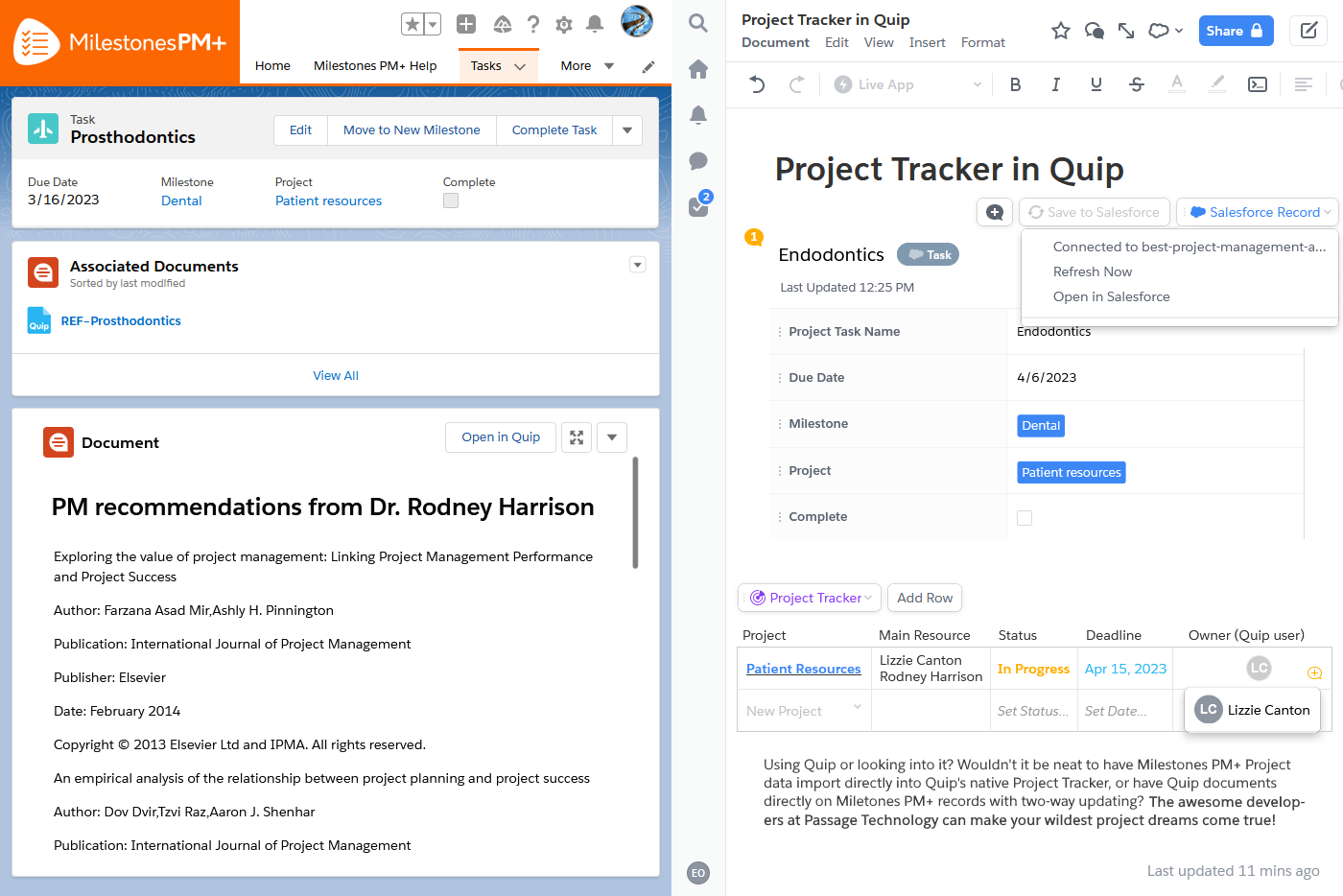Expand the Prosthodontics document in full view
The image size is (1343, 896).
point(577,437)
